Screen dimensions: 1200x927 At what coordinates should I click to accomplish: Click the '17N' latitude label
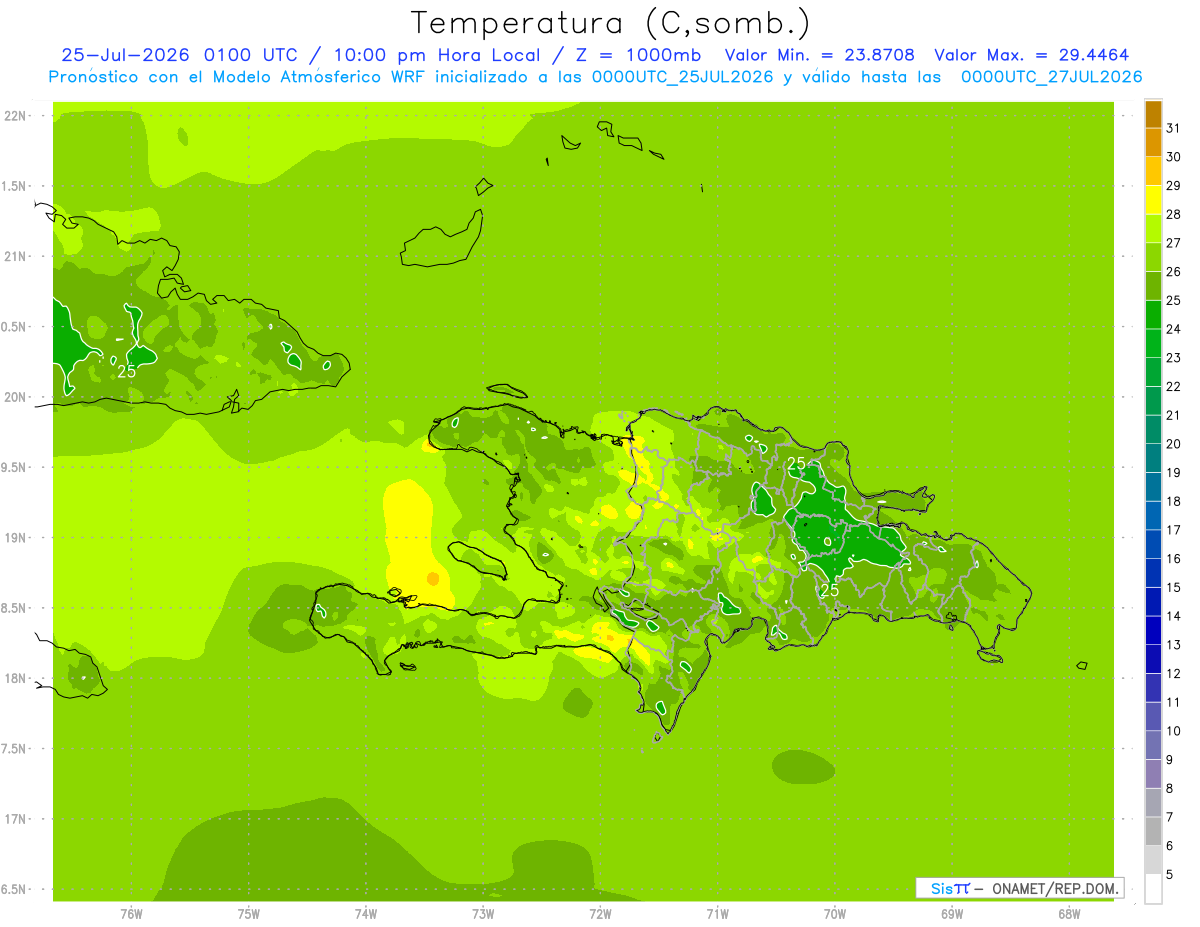tap(16, 819)
